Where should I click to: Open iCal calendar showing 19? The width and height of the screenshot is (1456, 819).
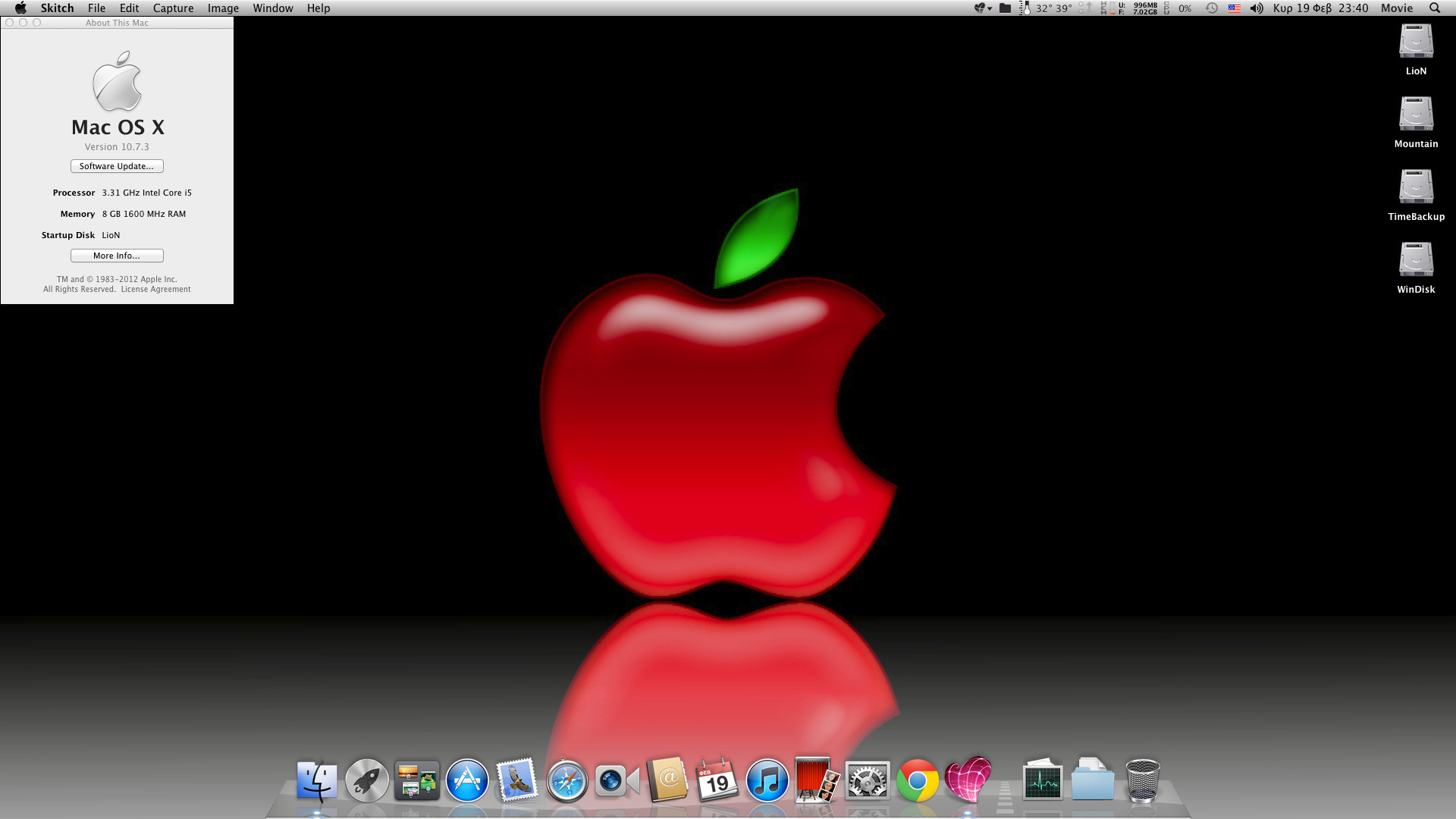point(717,780)
